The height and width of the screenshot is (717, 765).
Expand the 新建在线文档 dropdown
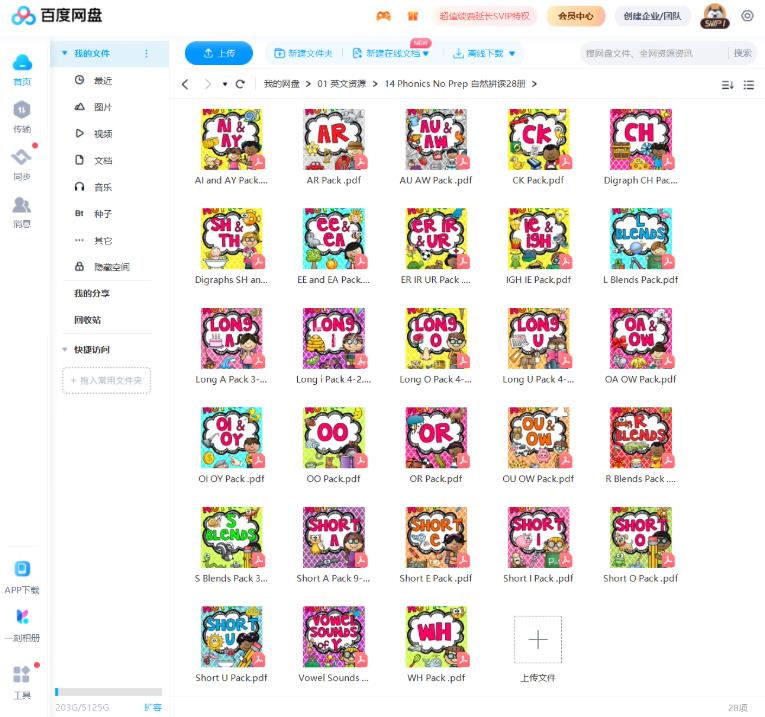point(426,54)
